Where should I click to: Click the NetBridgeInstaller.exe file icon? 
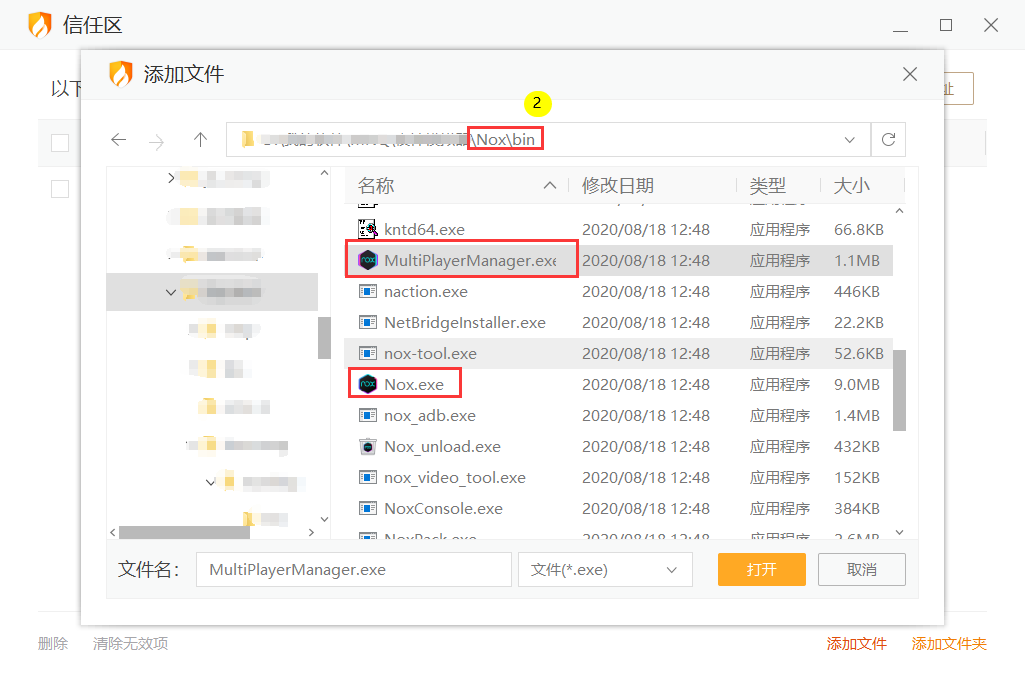pos(368,322)
